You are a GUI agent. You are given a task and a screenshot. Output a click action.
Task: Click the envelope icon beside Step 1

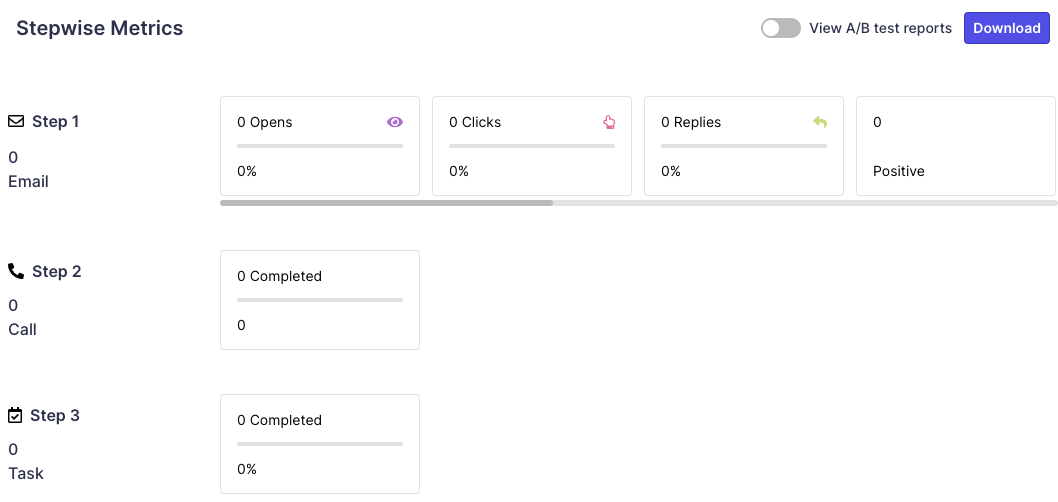16,121
